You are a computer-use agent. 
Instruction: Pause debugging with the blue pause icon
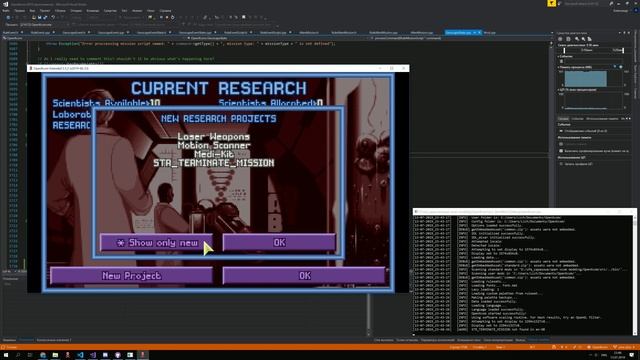pyautogui.click(x=161, y=18)
